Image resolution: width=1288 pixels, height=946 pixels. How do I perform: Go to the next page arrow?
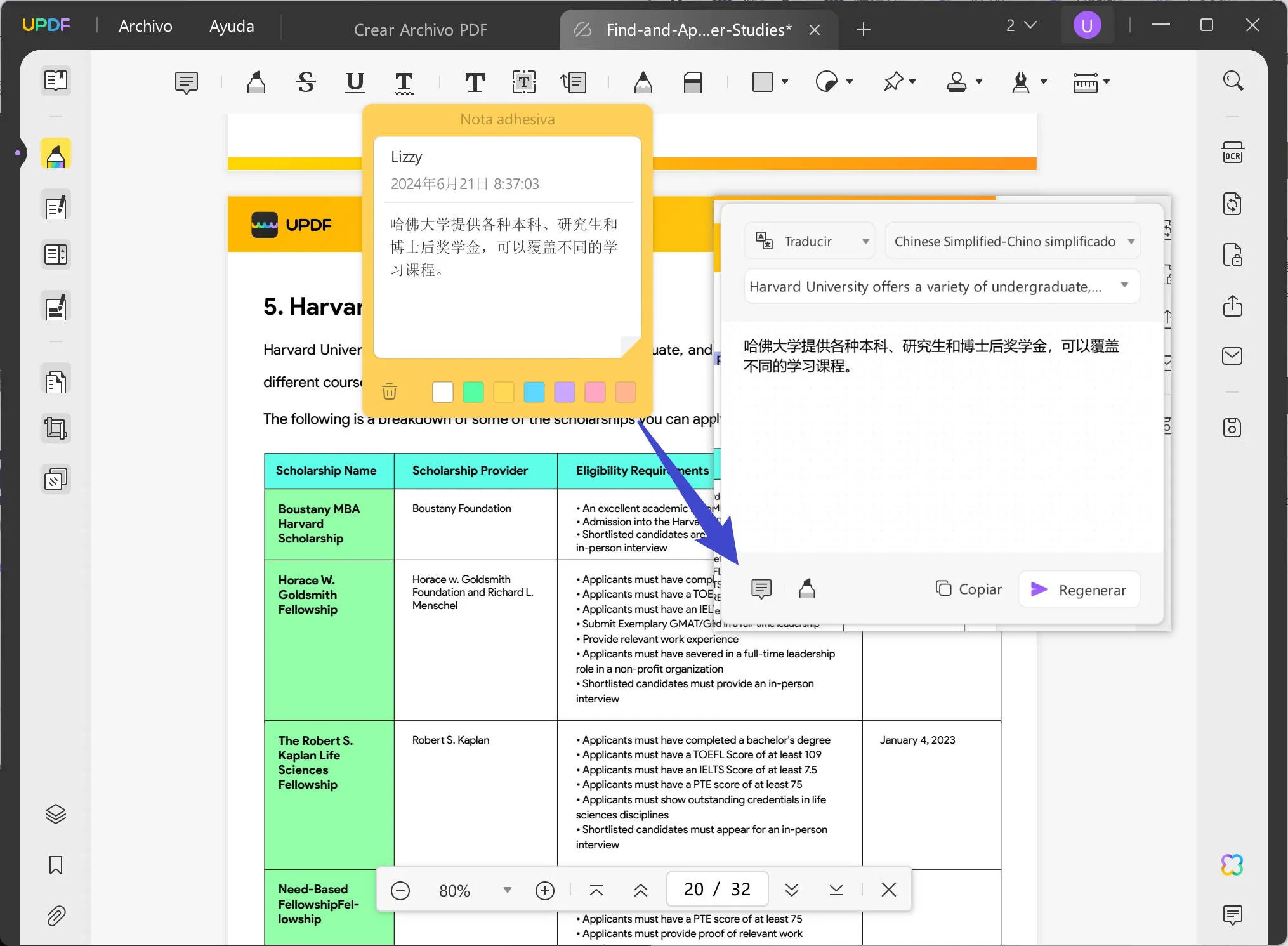click(792, 890)
